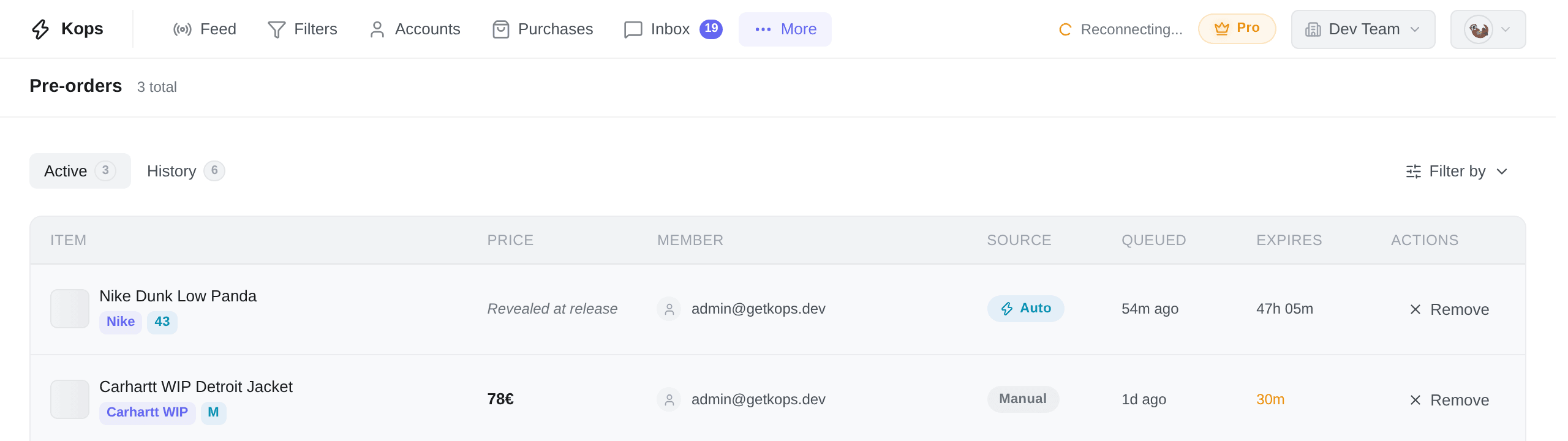Click the Carhartt WIP Detroit Jacket item name

click(x=196, y=387)
